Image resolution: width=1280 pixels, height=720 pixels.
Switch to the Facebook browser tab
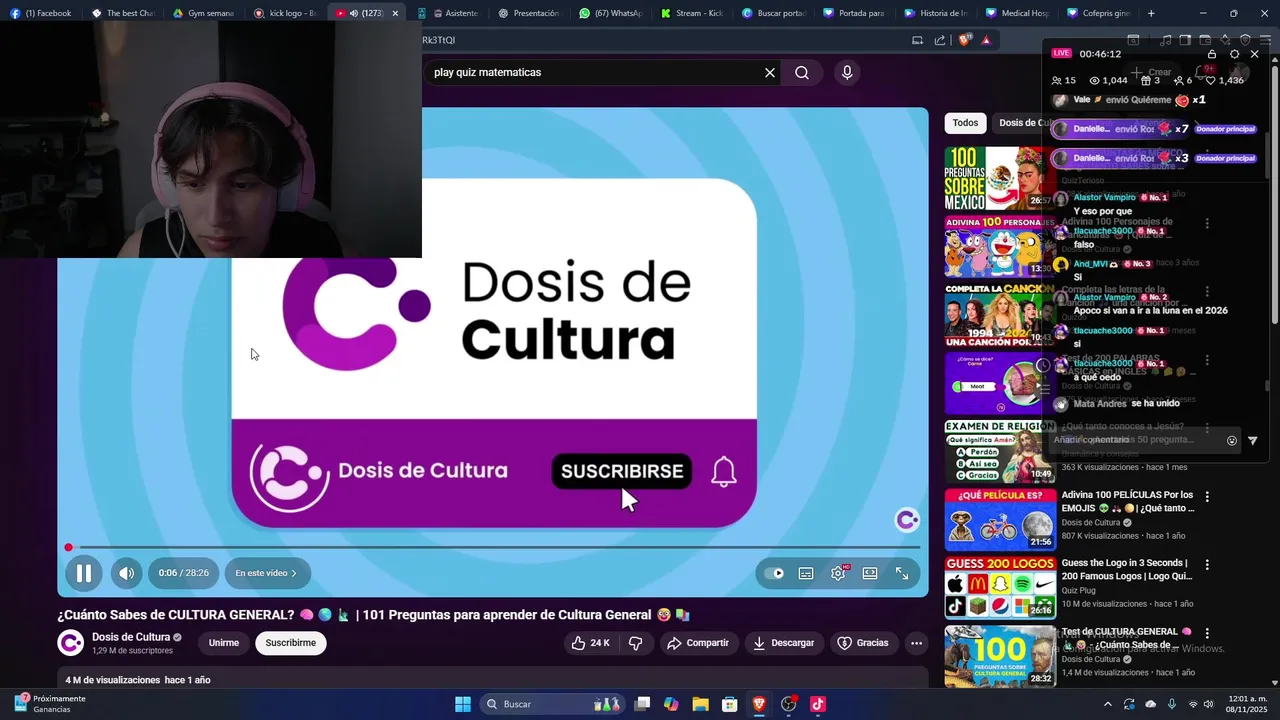pos(41,13)
